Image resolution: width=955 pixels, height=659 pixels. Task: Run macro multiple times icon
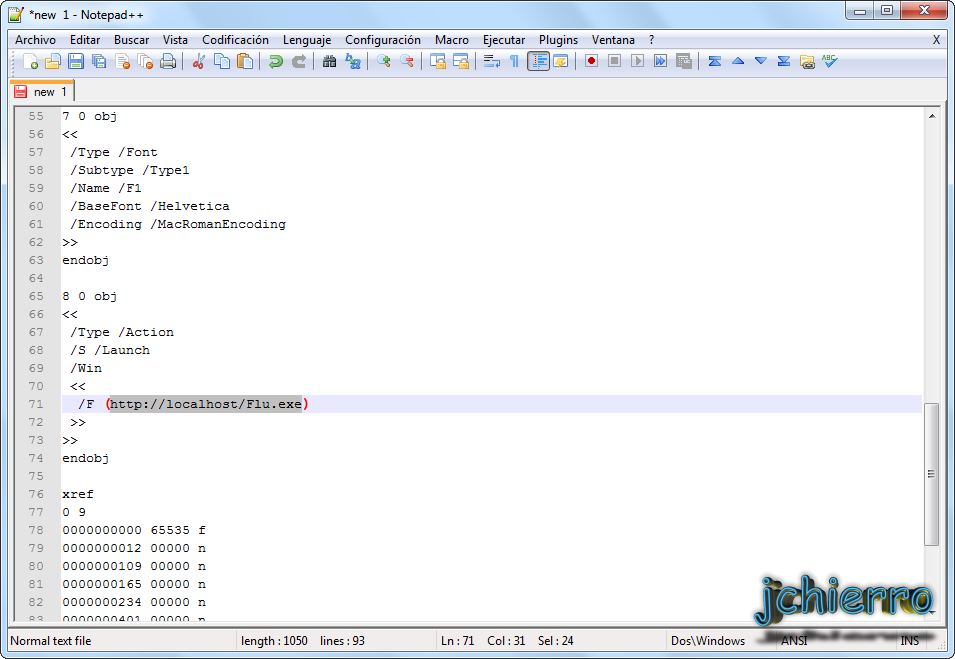660,62
